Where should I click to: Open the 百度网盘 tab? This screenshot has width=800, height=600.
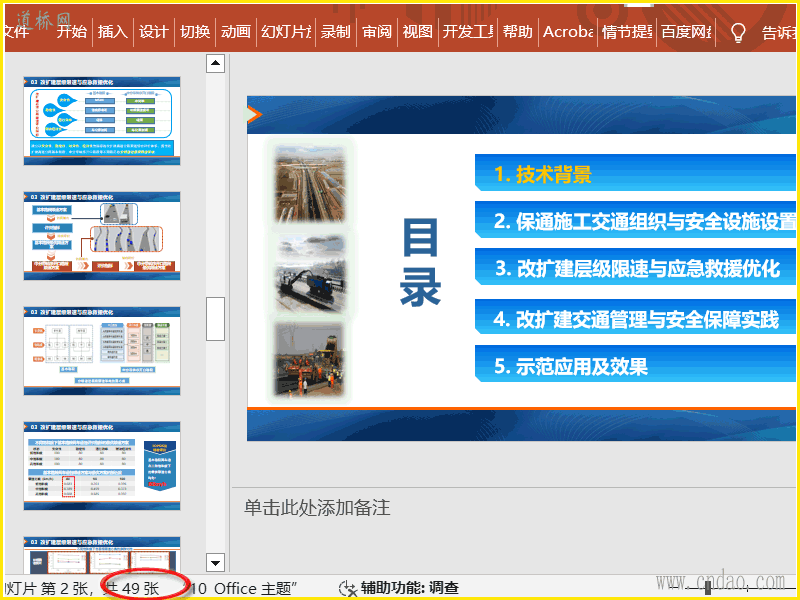pos(686,32)
